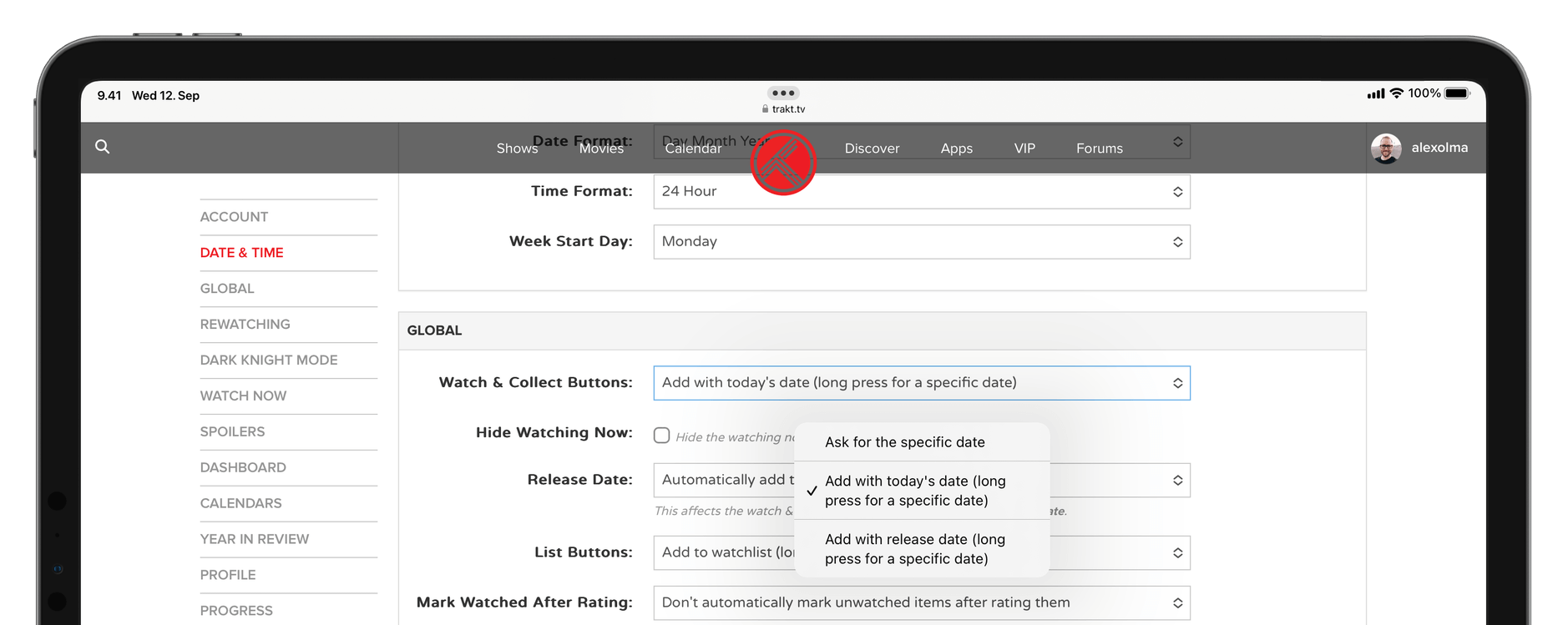Image resolution: width=1568 pixels, height=625 pixels.
Task: Toggle Hide Watching Now checkbox
Action: (x=662, y=436)
